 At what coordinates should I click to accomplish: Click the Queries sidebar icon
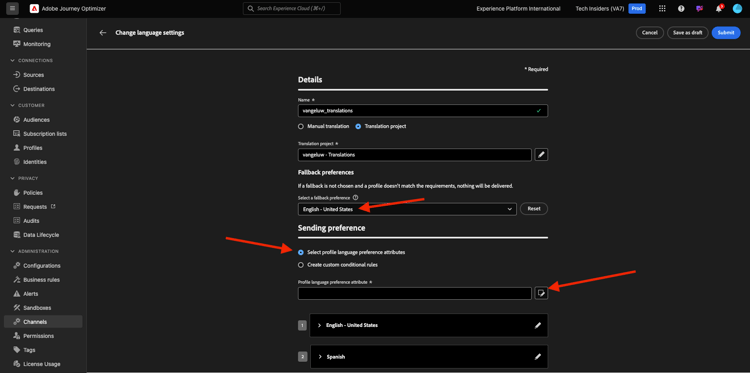16,30
